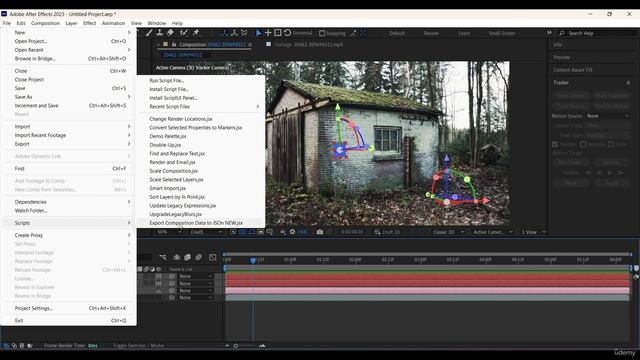This screenshot has height=360, width=640.
Task: Click the lock icon on Composition tab
Action: [173, 44]
